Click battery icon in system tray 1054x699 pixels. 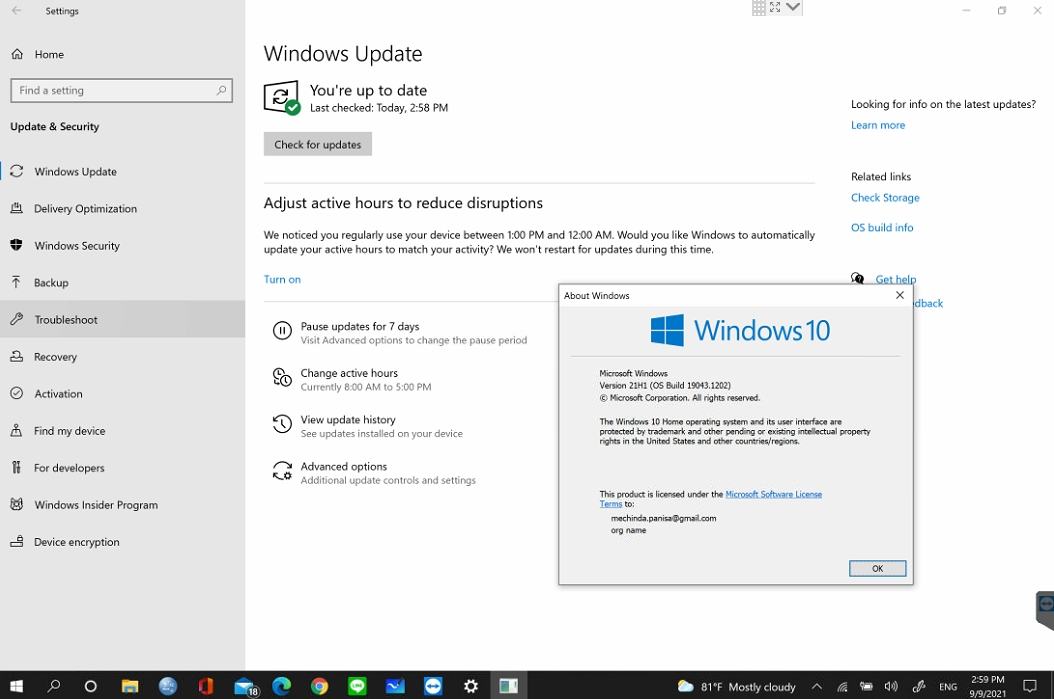point(866,686)
